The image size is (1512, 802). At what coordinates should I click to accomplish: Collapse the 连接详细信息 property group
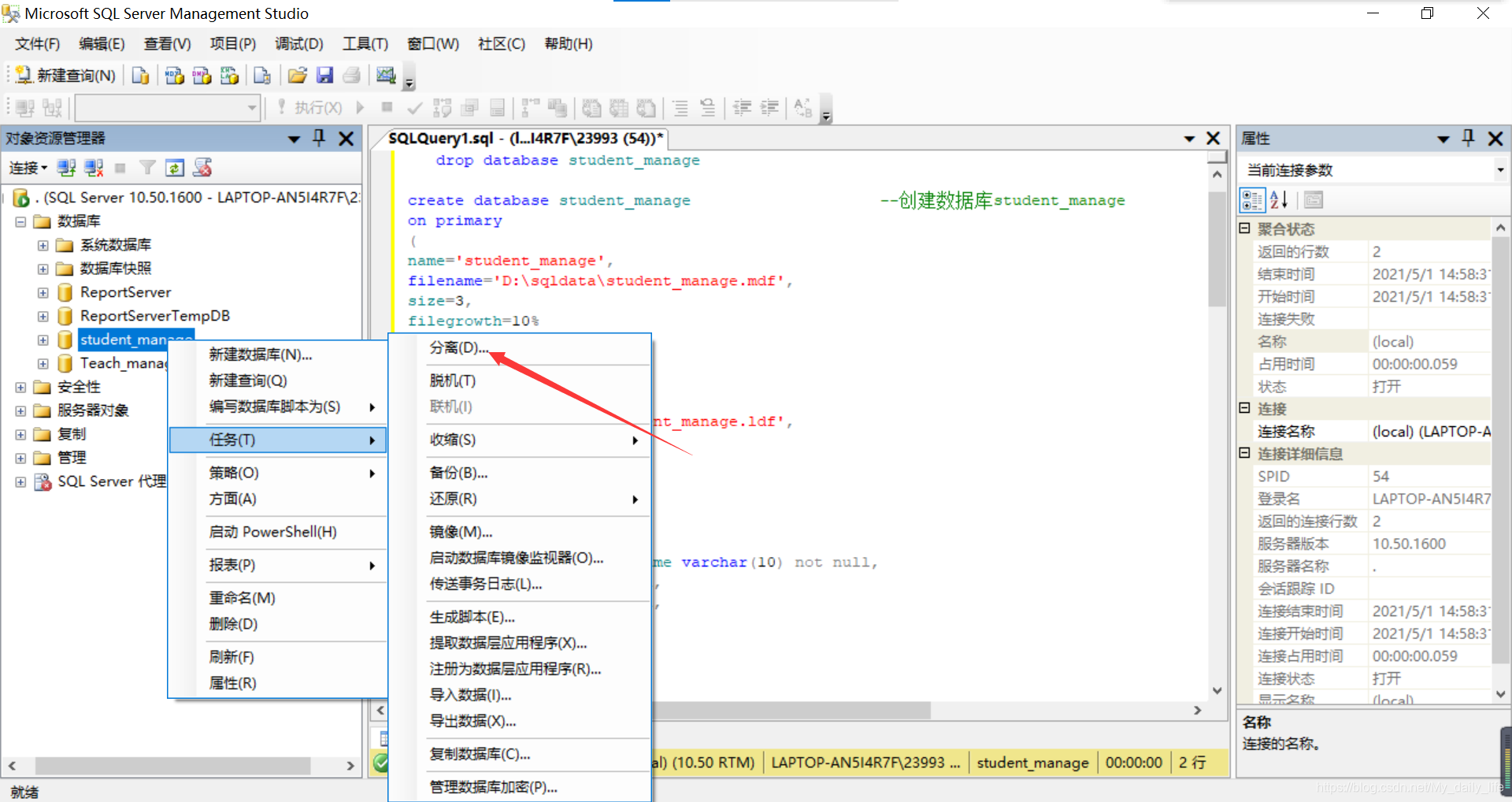(1245, 453)
